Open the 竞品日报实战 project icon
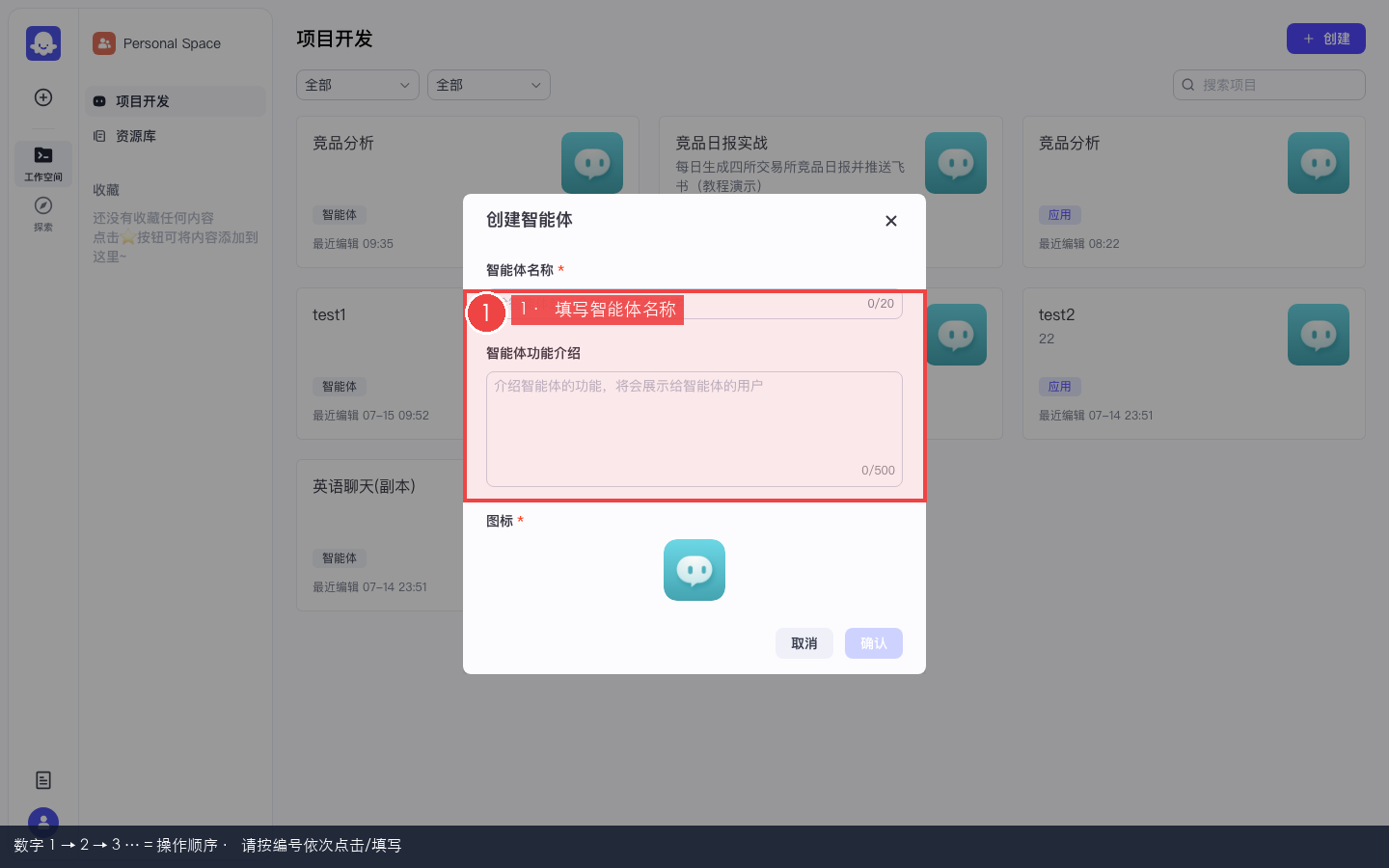 (956, 163)
